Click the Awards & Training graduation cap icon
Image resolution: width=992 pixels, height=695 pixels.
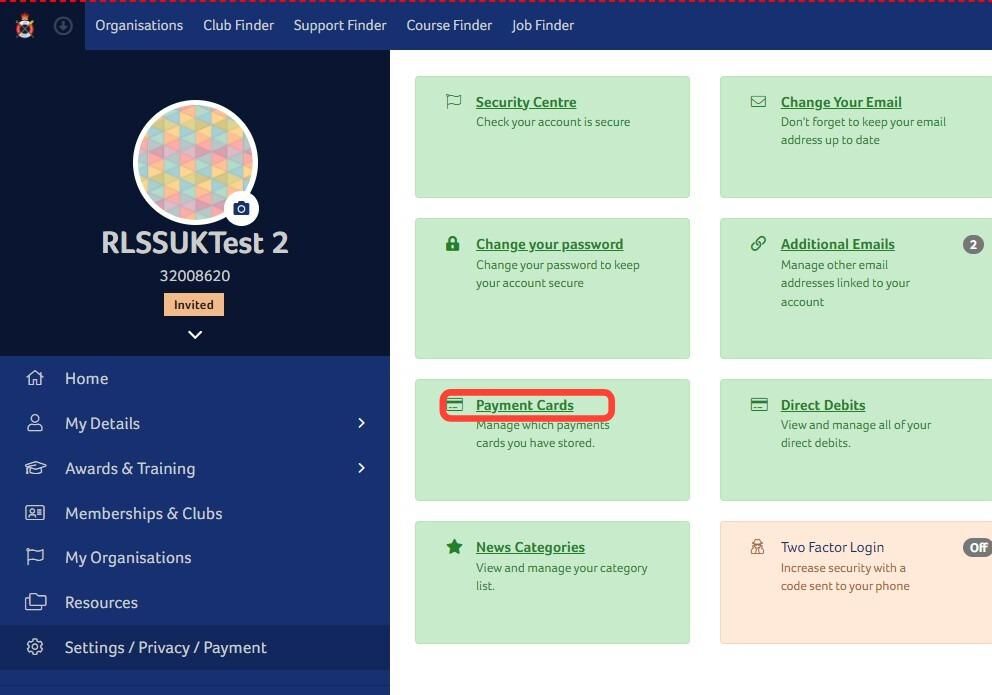35,468
